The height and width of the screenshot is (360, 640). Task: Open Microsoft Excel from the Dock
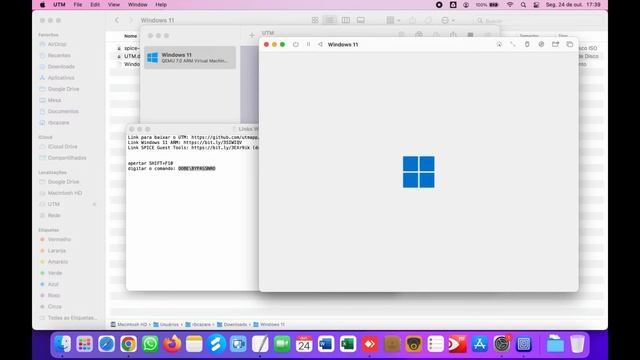pyautogui.click(x=348, y=344)
